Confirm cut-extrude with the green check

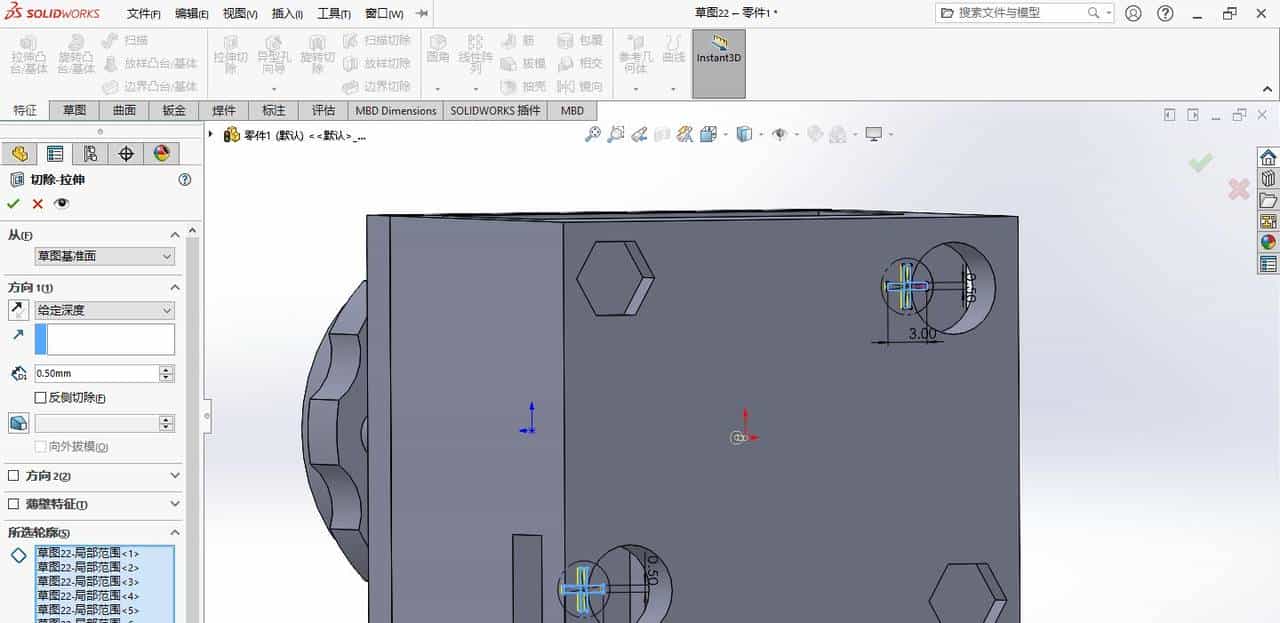pyautogui.click(x=13, y=203)
